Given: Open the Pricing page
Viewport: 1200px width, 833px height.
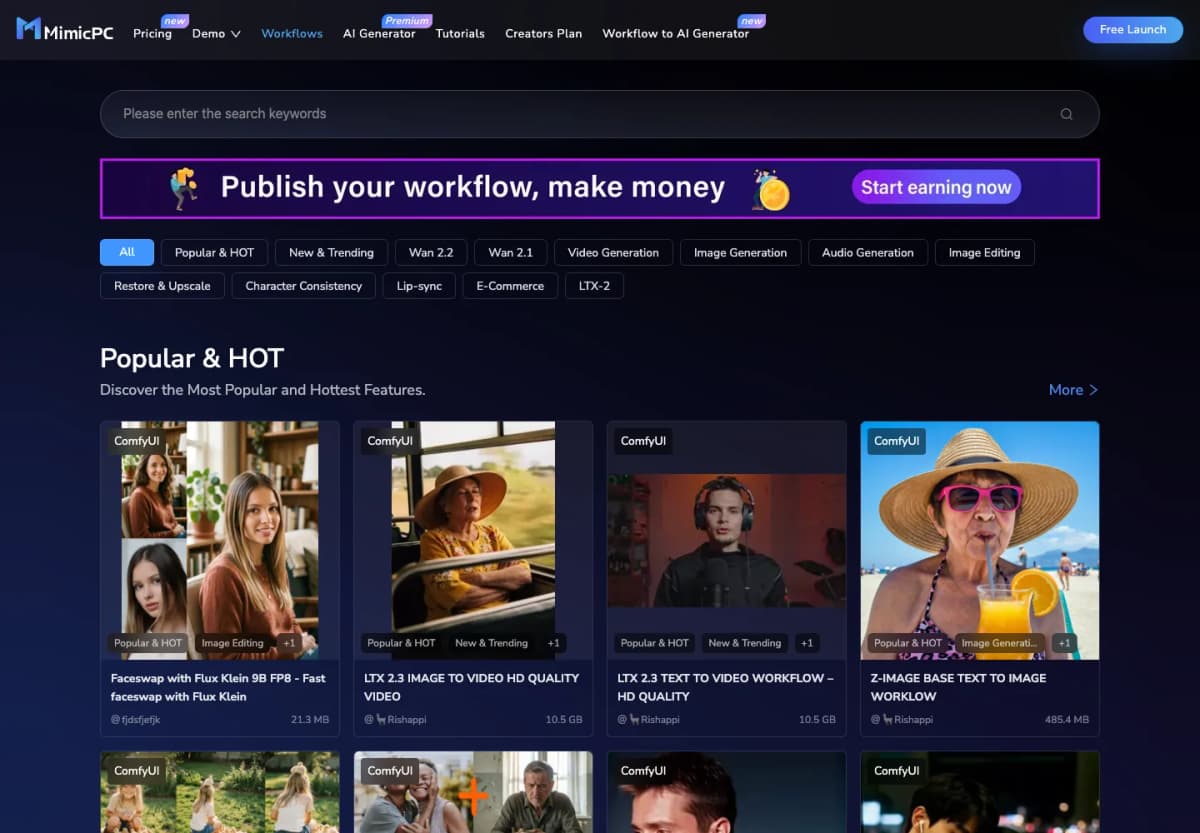Looking at the screenshot, I should pyautogui.click(x=152, y=33).
